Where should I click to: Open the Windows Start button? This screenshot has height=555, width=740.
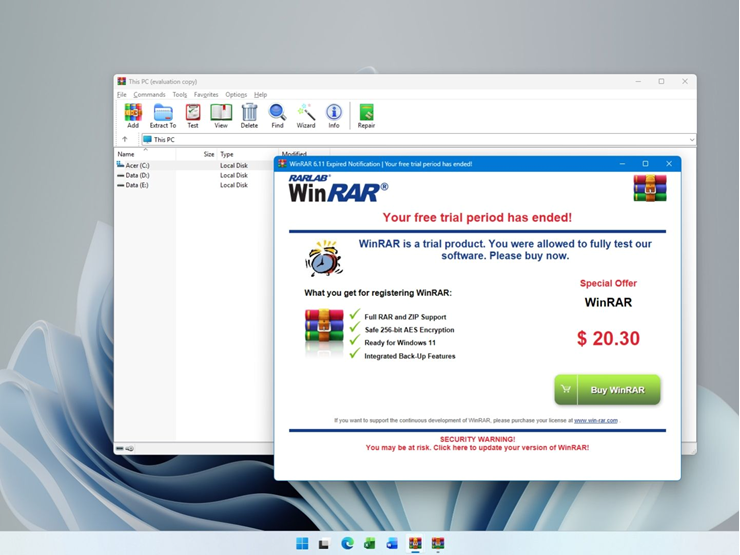coord(302,544)
